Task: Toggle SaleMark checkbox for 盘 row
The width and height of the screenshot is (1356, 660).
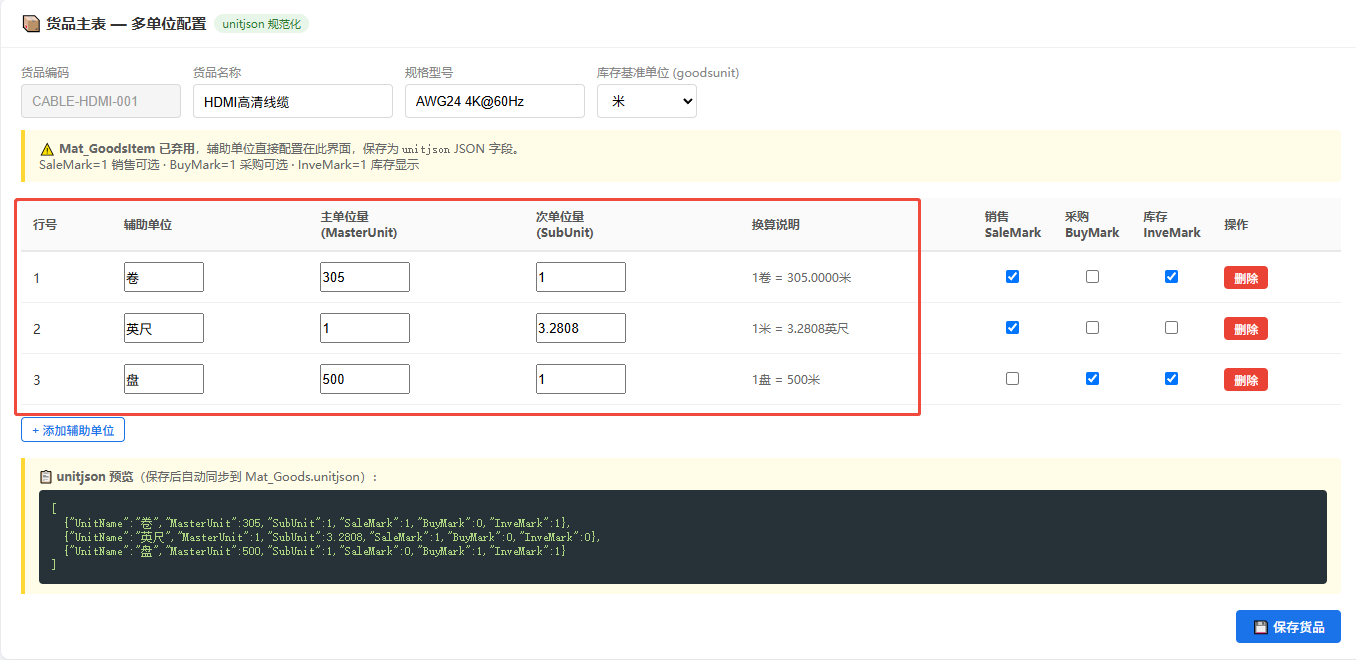Action: point(1012,379)
